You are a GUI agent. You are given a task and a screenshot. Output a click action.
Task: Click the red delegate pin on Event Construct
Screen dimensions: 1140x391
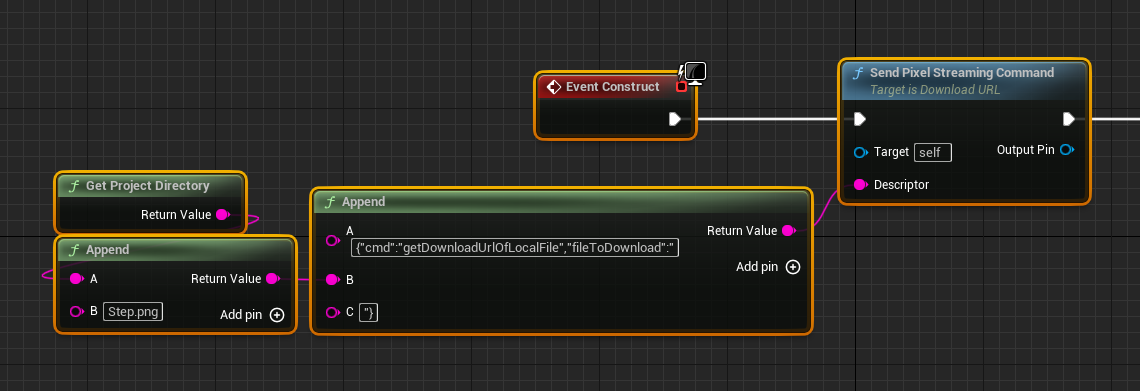coord(681,86)
